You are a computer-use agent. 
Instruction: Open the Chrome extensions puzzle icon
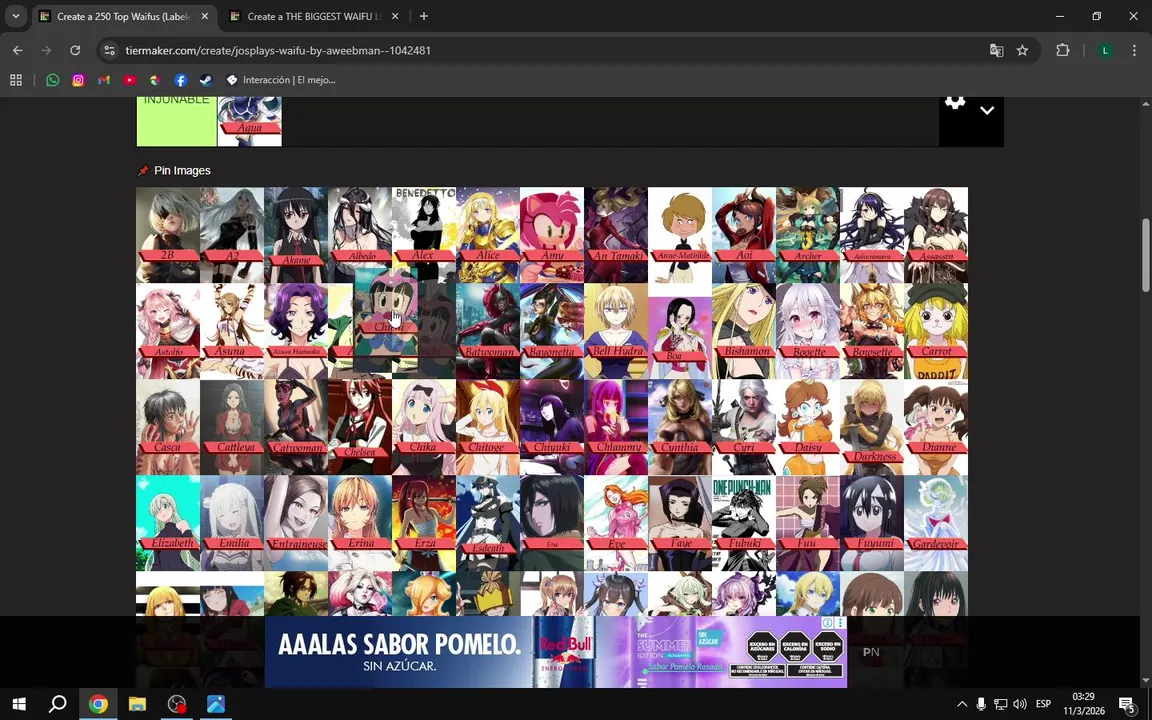click(1062, 51)
